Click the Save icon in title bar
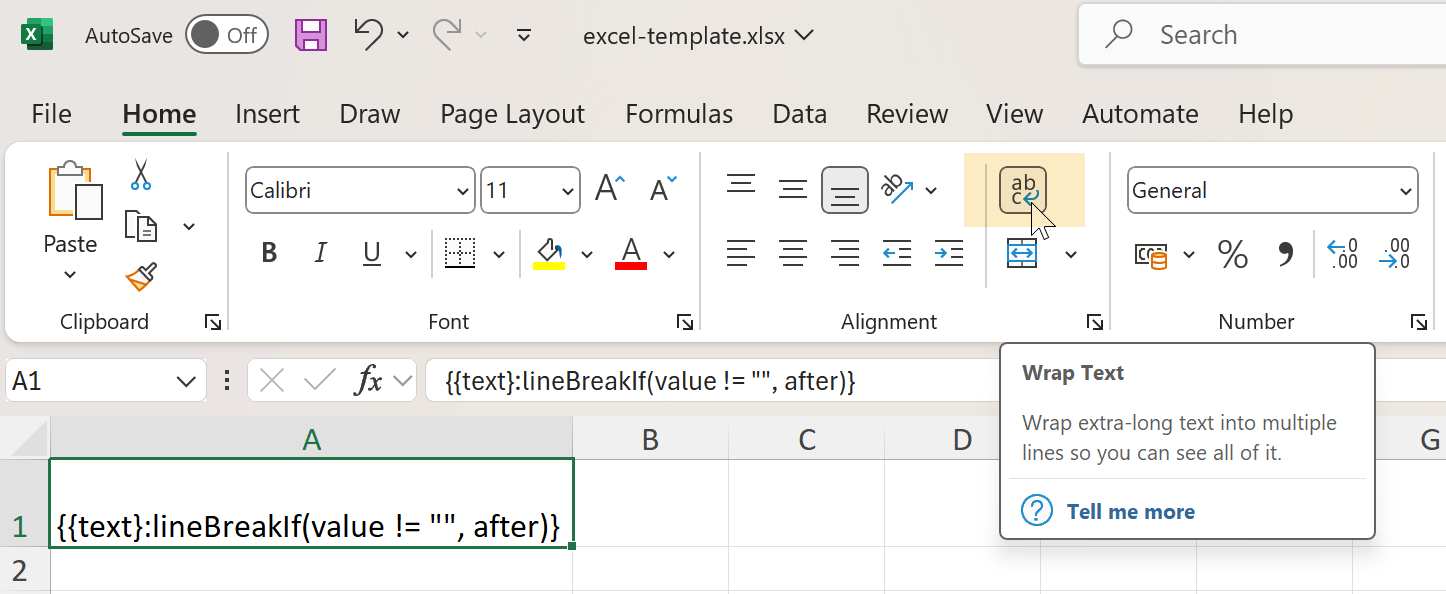1446x594 pixels. pos(311,35)
